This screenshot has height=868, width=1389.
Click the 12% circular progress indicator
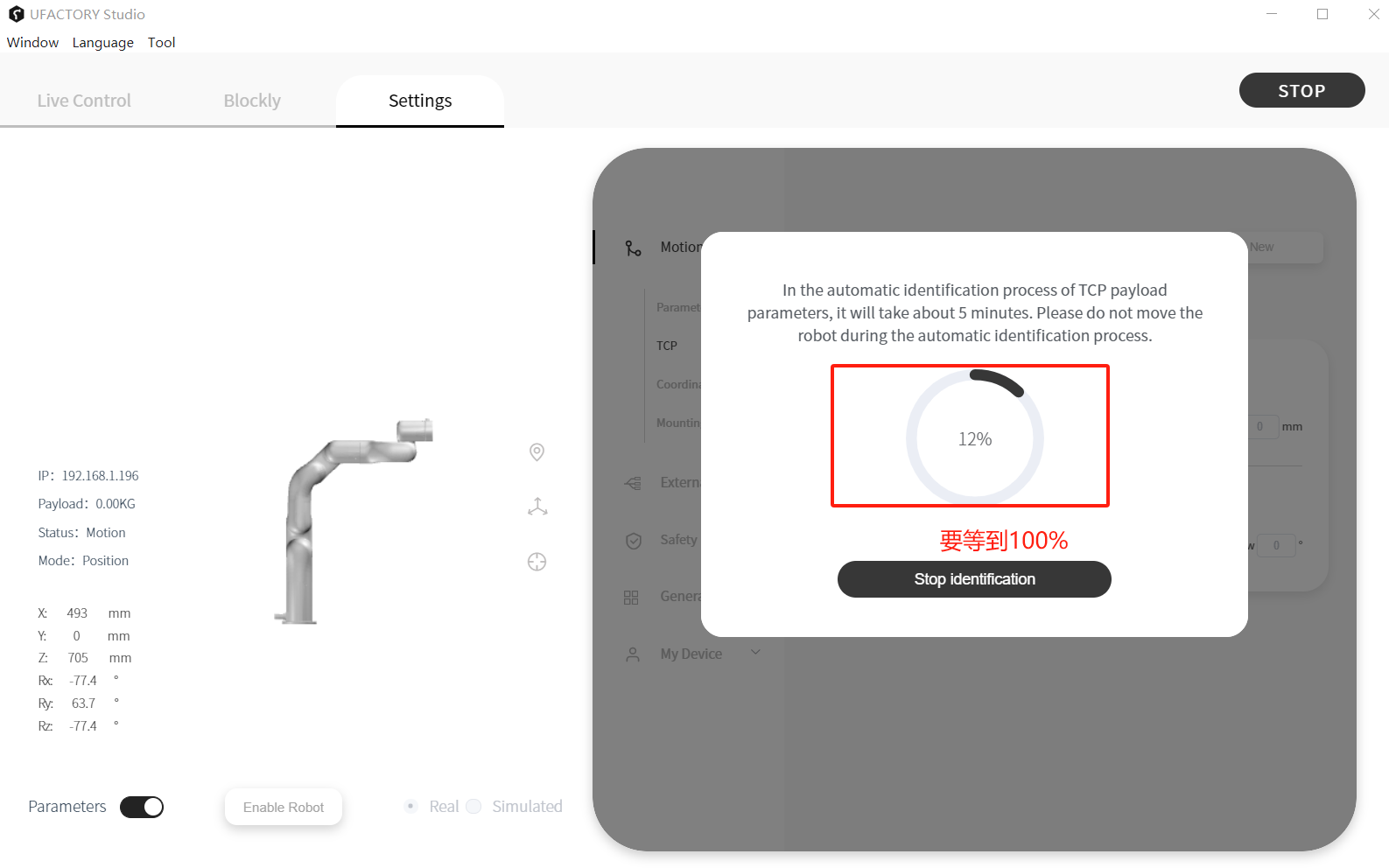coord(975,437)
